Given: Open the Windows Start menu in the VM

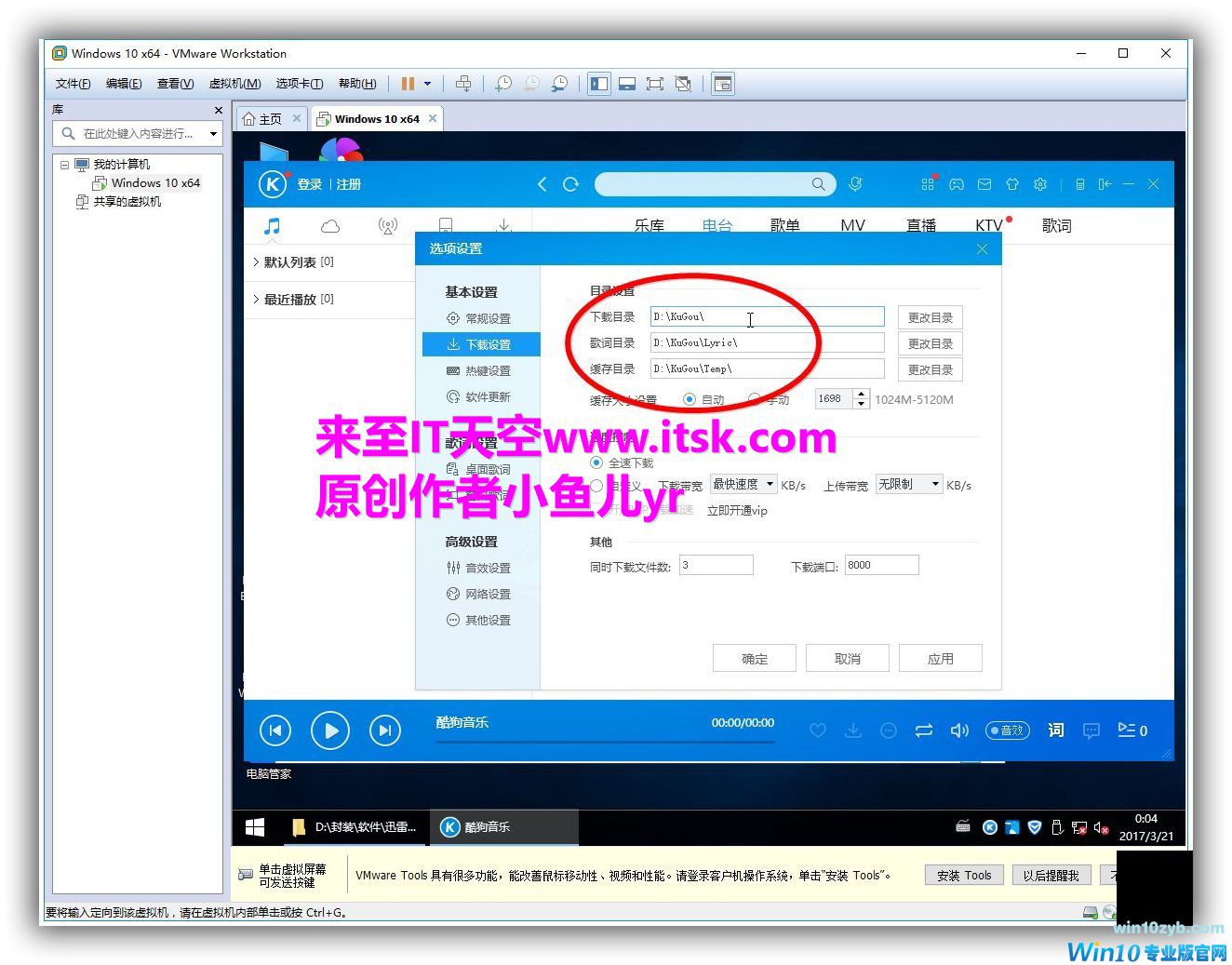Looking at the screenshot, I should pyautogui.click(x=254, y=826).
